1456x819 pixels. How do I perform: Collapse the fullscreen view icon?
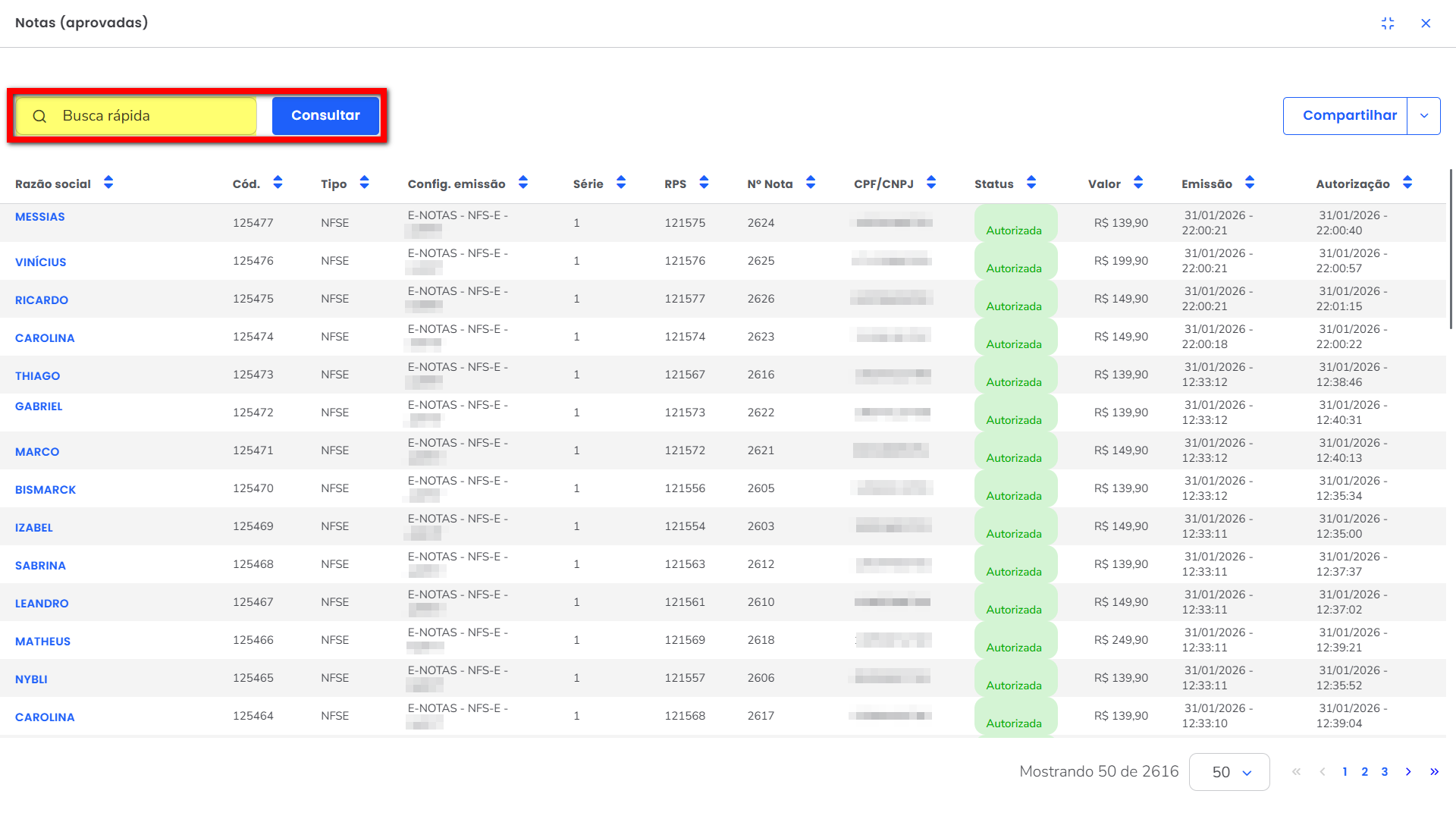click(1388, 24)
